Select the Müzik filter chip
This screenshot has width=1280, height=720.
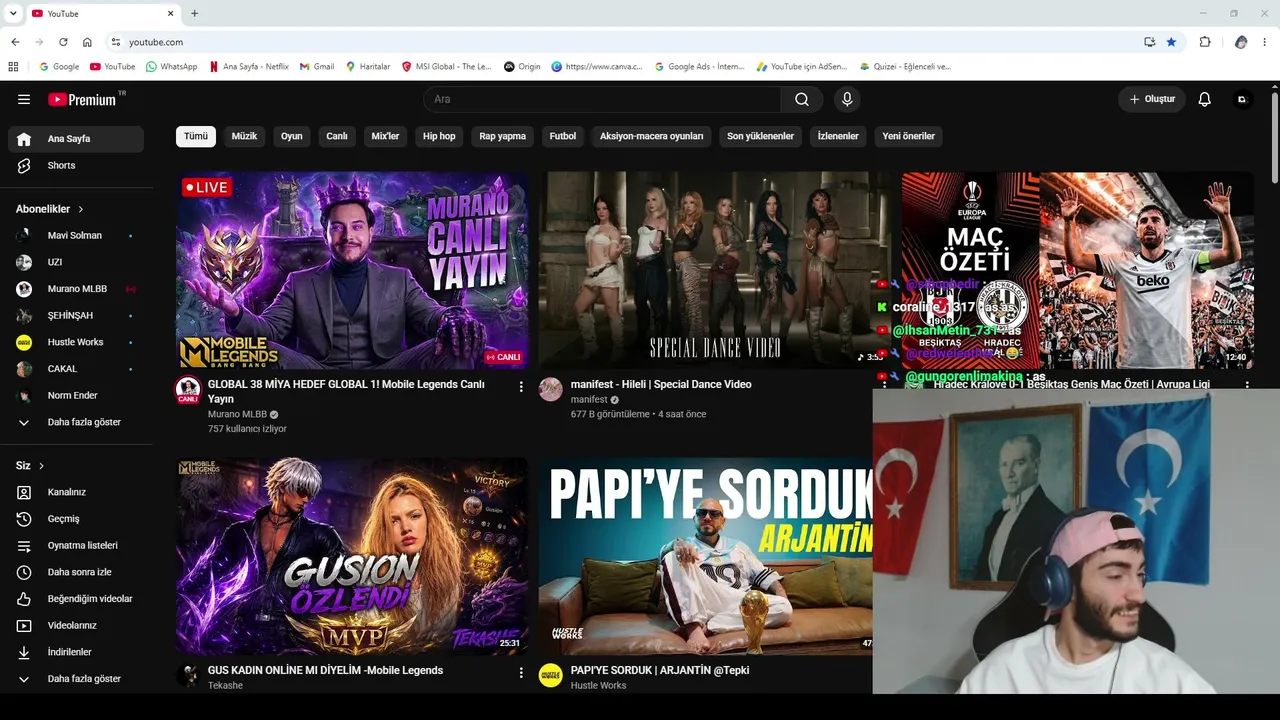point(245,136)
